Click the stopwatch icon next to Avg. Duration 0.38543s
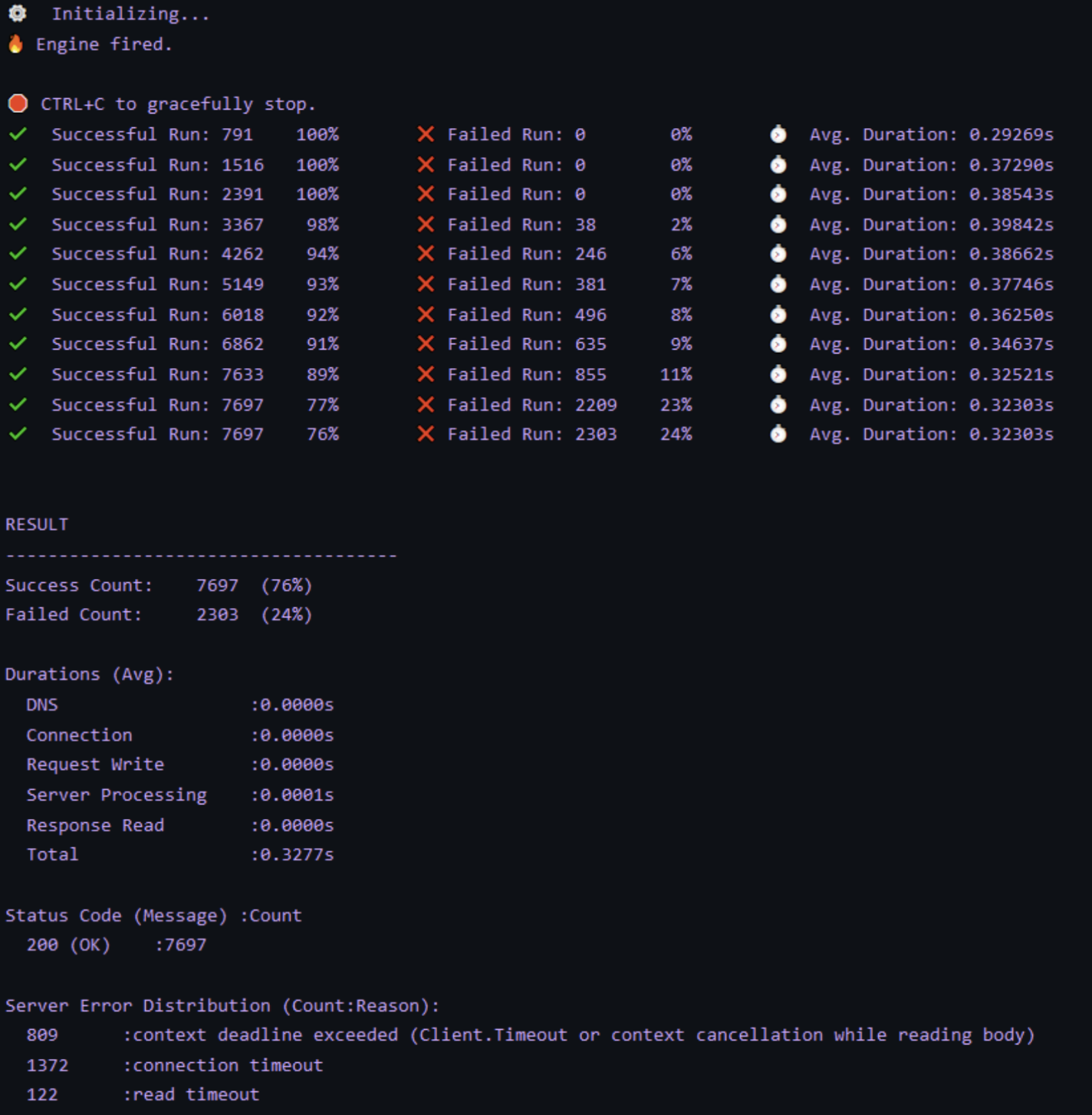Screen dimensions: 1092x1115 (778, 194)
